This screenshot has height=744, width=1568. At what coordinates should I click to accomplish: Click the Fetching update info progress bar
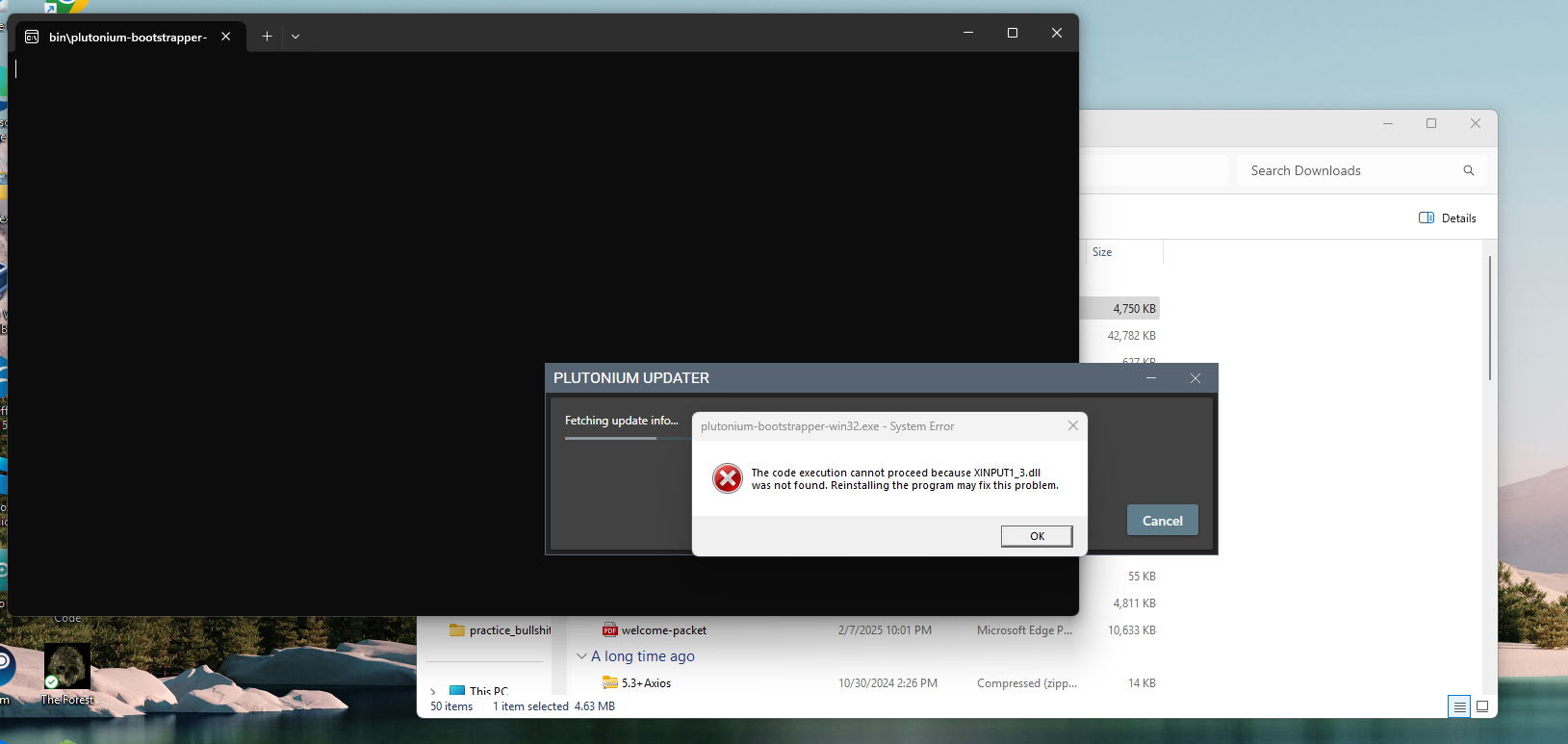tap(628, 438)
